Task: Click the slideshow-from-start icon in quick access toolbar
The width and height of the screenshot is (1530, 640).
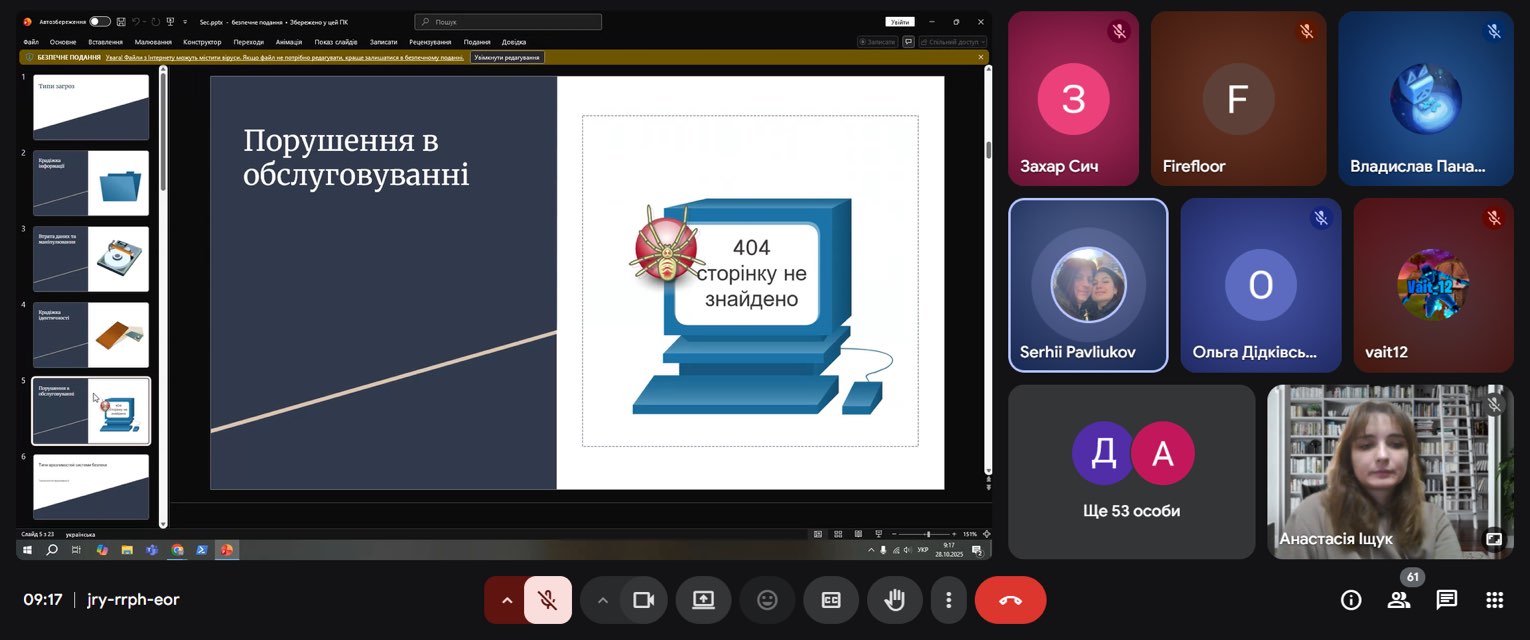Action: tap(171, 21)
